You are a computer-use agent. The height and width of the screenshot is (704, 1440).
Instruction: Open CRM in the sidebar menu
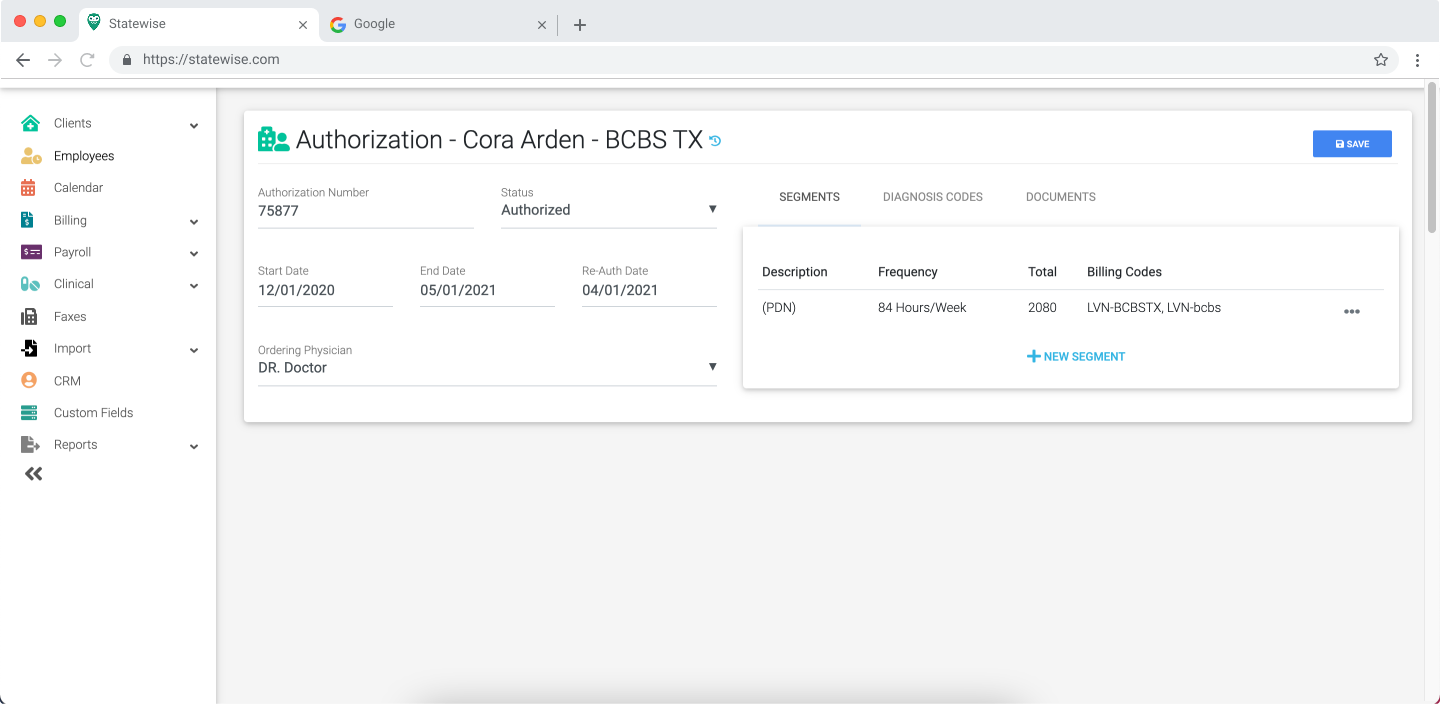pos(67,381)
